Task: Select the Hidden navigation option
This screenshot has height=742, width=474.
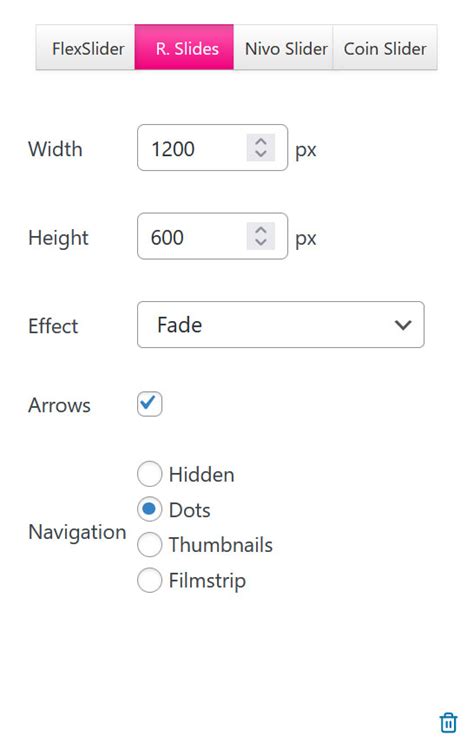Action: point(149,474)
